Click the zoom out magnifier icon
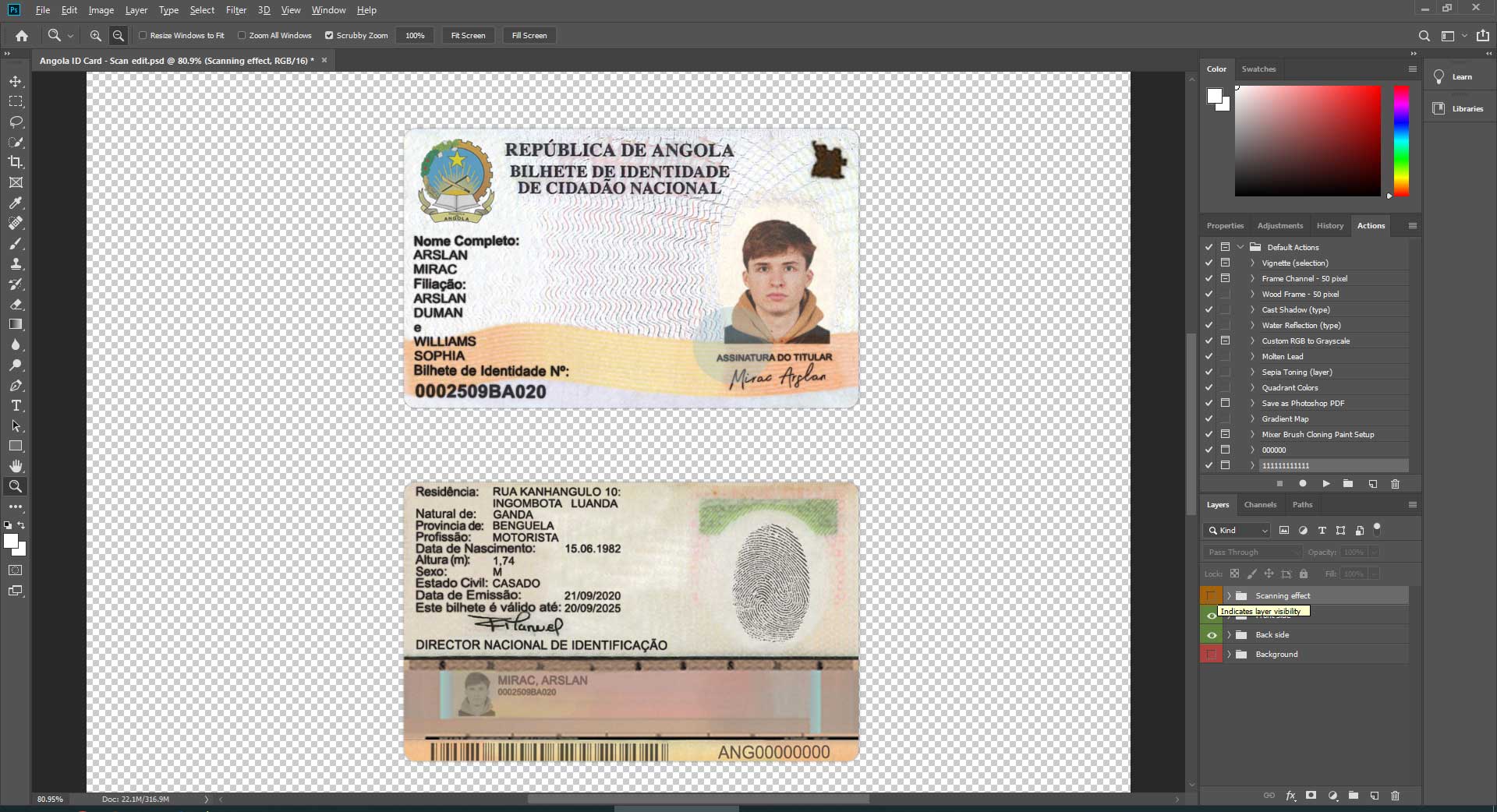This screenshot has height=812, width=1497. click(119, 36)
